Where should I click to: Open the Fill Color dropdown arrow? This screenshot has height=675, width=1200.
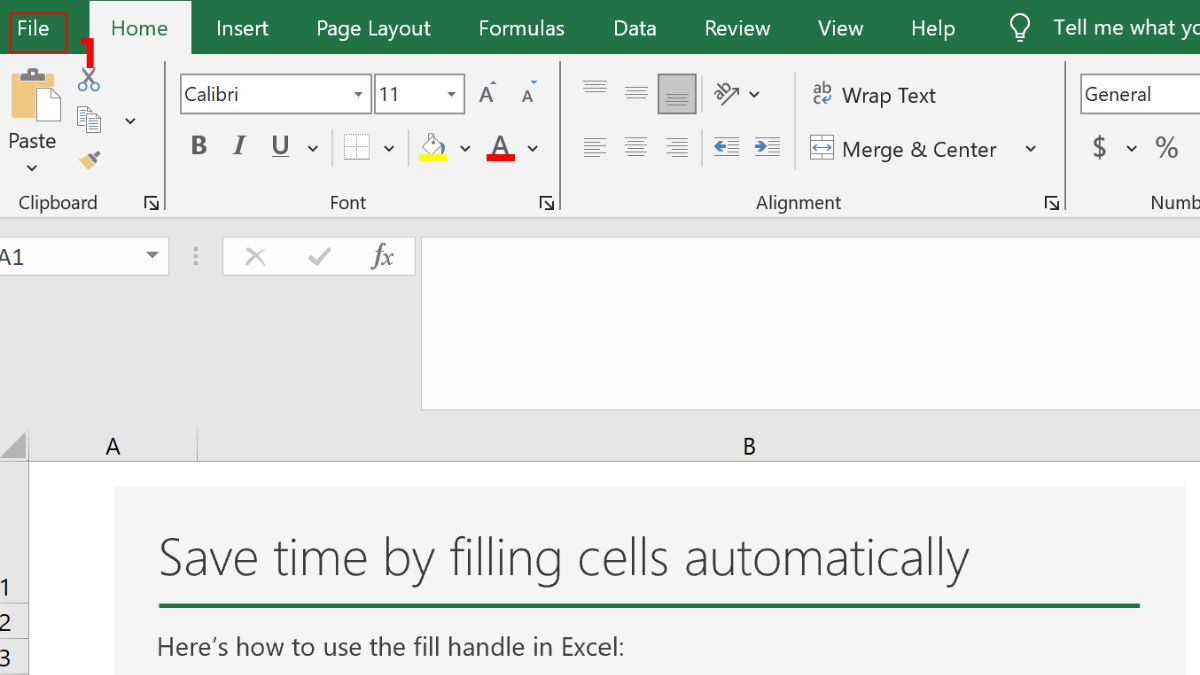tap(463, 147)
